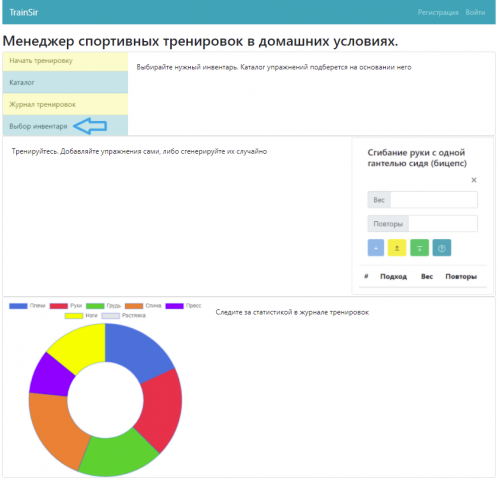Open the Регистрация link

[438, 13]
